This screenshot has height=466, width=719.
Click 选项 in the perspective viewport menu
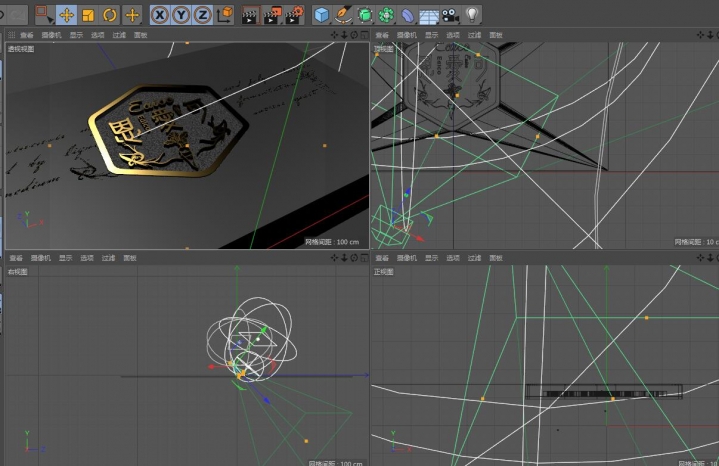pyautogui.click(x=97, y=35)
